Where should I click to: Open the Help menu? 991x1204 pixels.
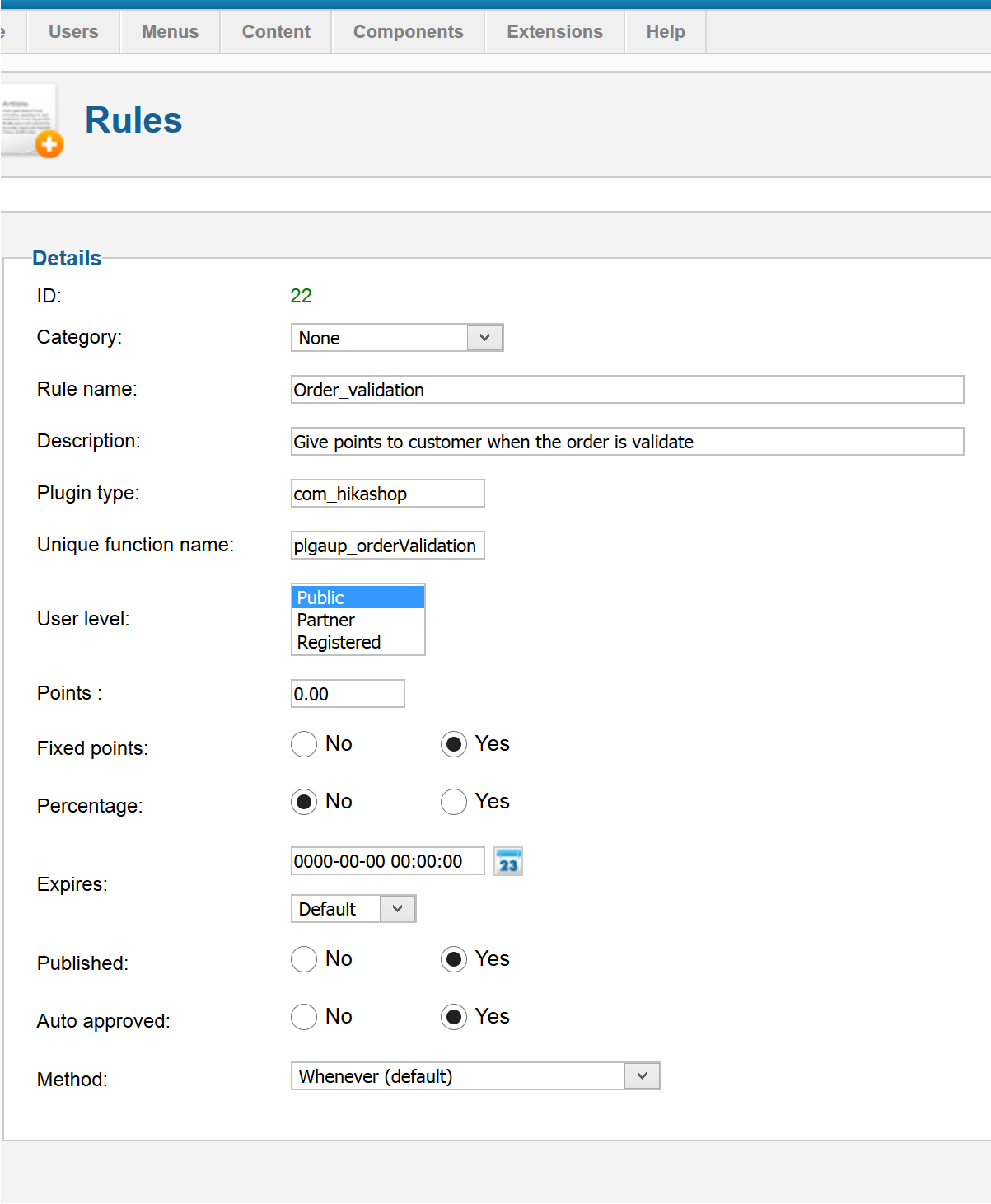click(665, 32)
